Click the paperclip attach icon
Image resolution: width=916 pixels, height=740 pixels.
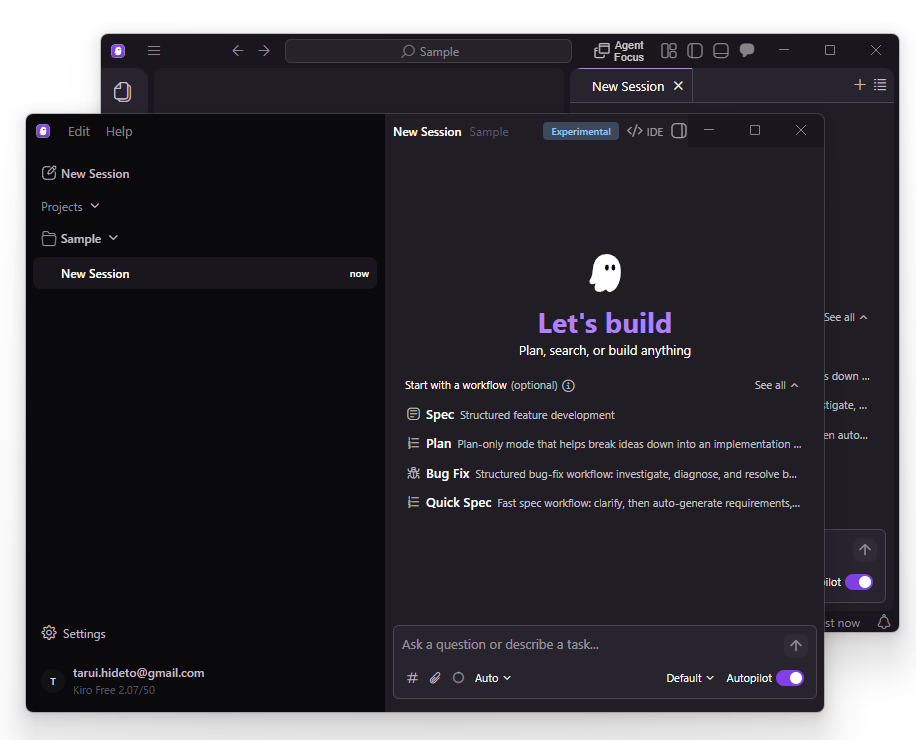435,678
